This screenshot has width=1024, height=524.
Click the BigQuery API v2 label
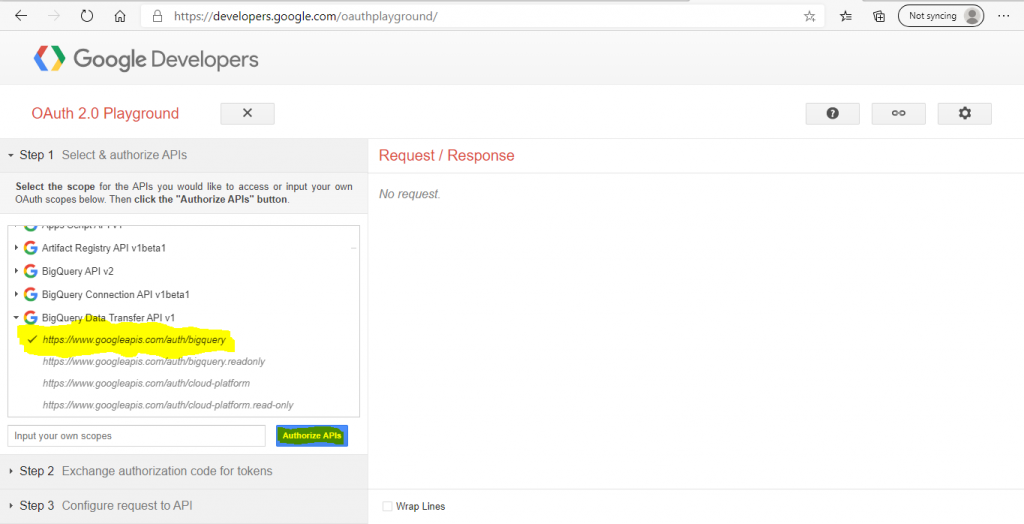pyautogui.click(x=78, y=271)
